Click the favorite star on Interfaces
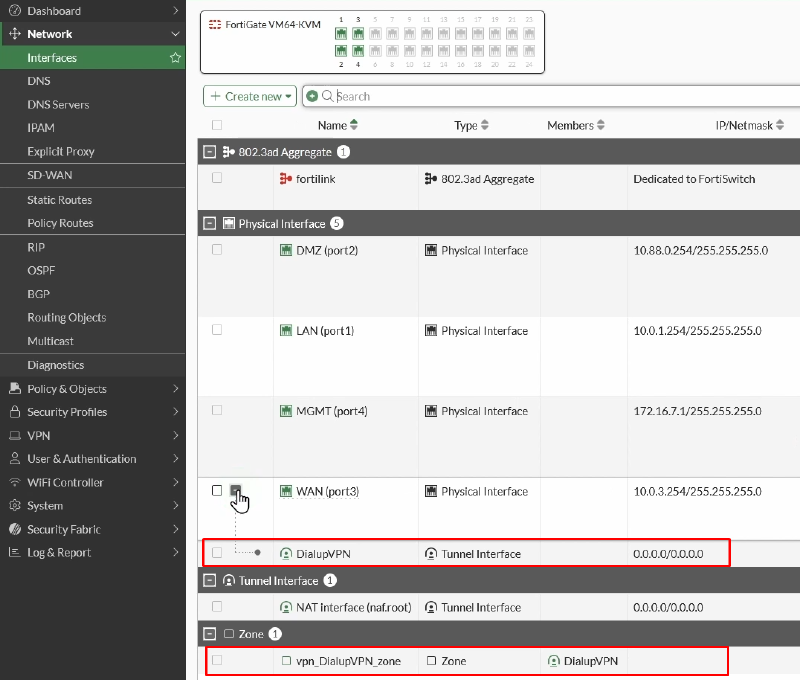The width and height of the screenshot is (800, 680). (x=175, y=58)
